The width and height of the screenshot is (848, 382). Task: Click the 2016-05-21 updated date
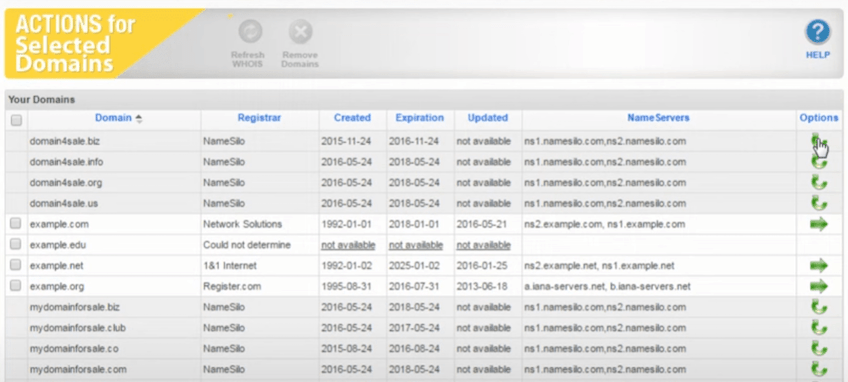click(x=482, y=224)
